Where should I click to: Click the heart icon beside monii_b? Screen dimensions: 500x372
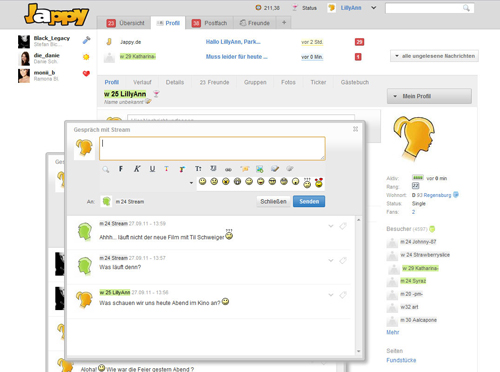(x=86, y=73)
